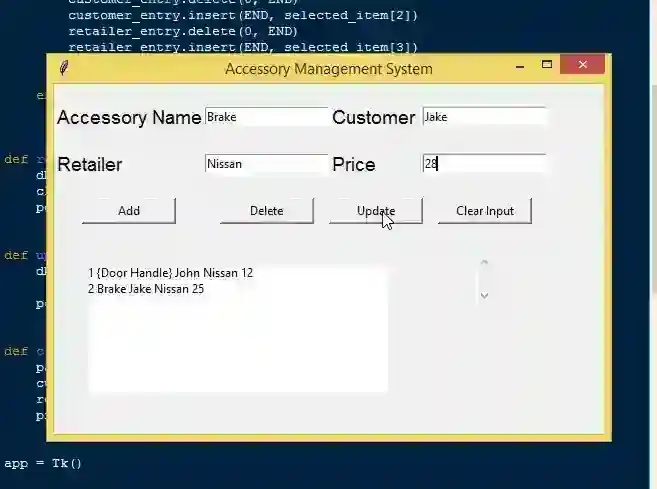Screen dimensions: 657x489
Task: Click the scrollbar down arrow
Action: (x=484, y=296)
